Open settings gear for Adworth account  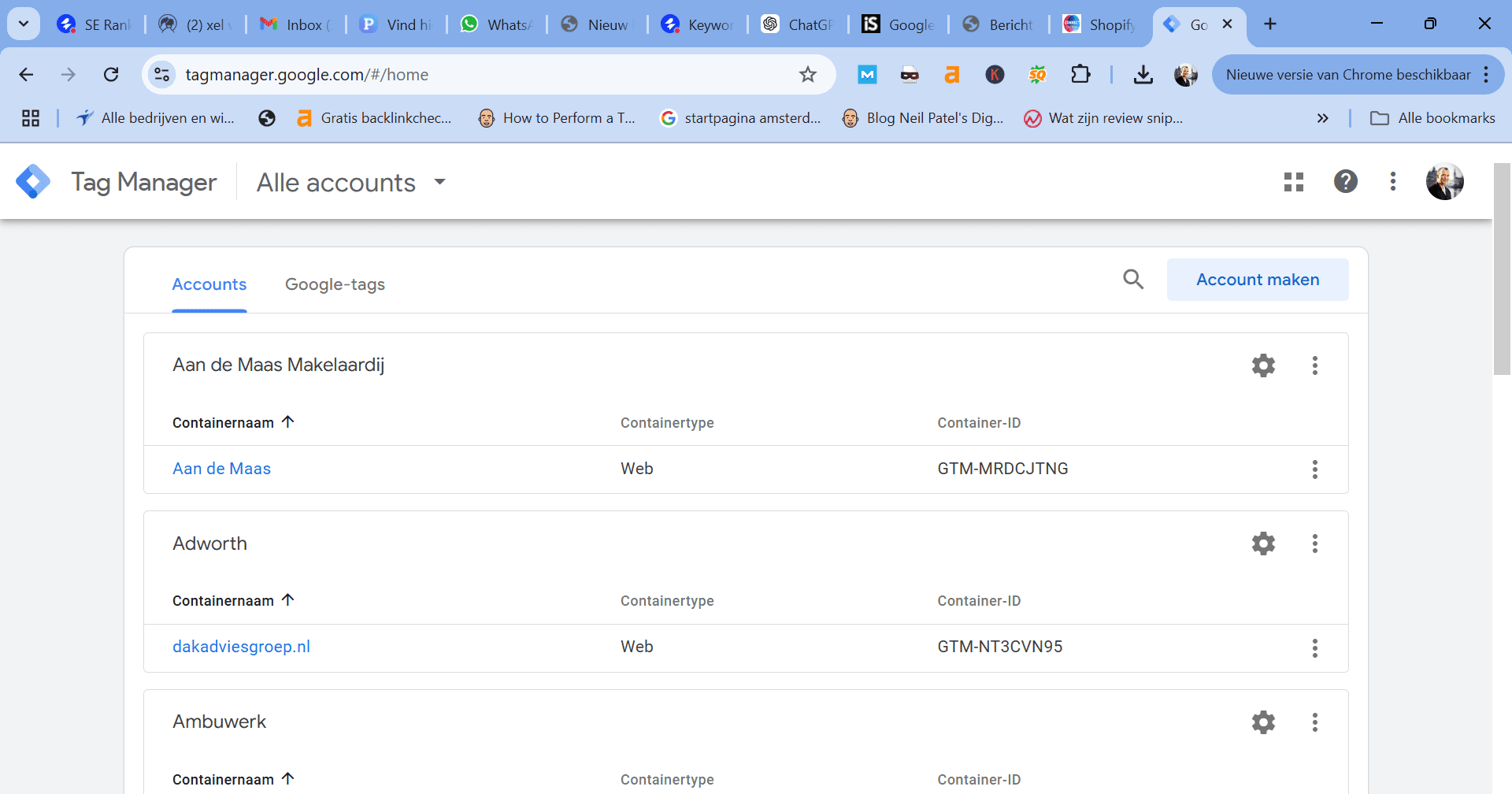tap(1263, 544)
